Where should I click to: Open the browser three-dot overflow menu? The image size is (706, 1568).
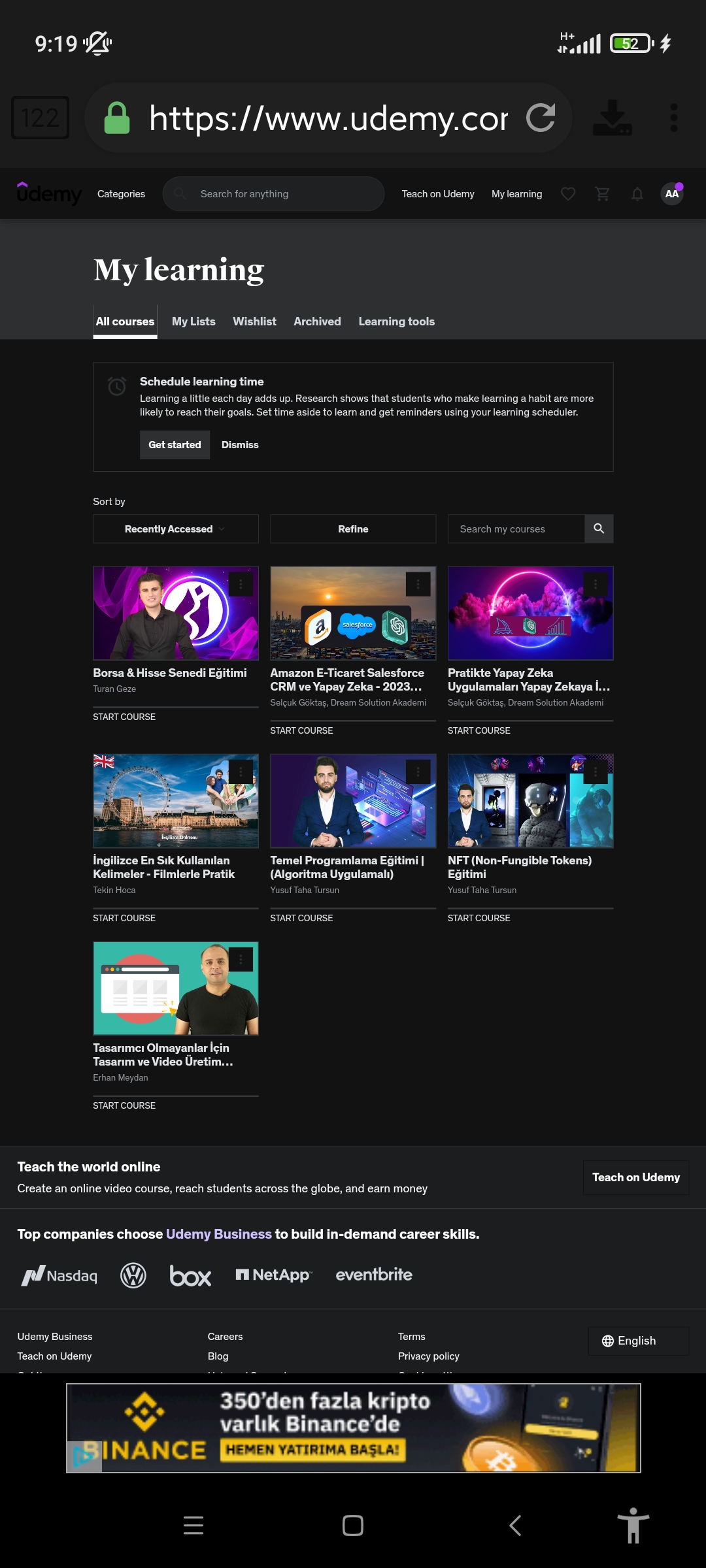coord(674,118)
